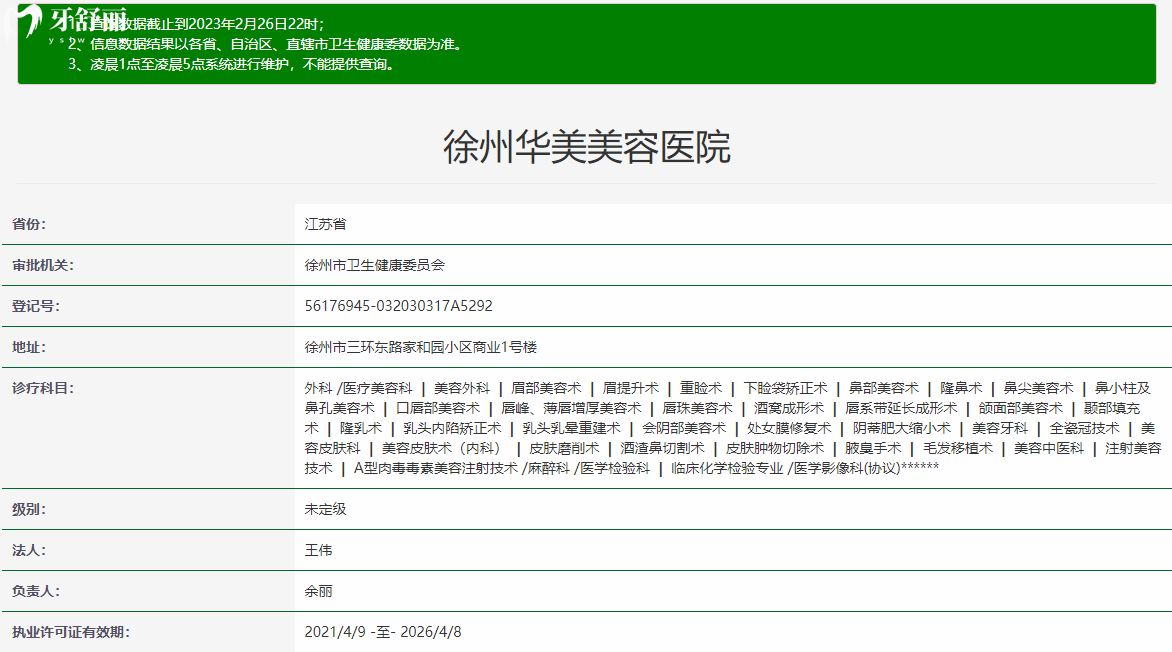This screenshot has width=1172, height=652.
Task: Click the 皮肤磨削术 subject
Action: coord(564,449)
